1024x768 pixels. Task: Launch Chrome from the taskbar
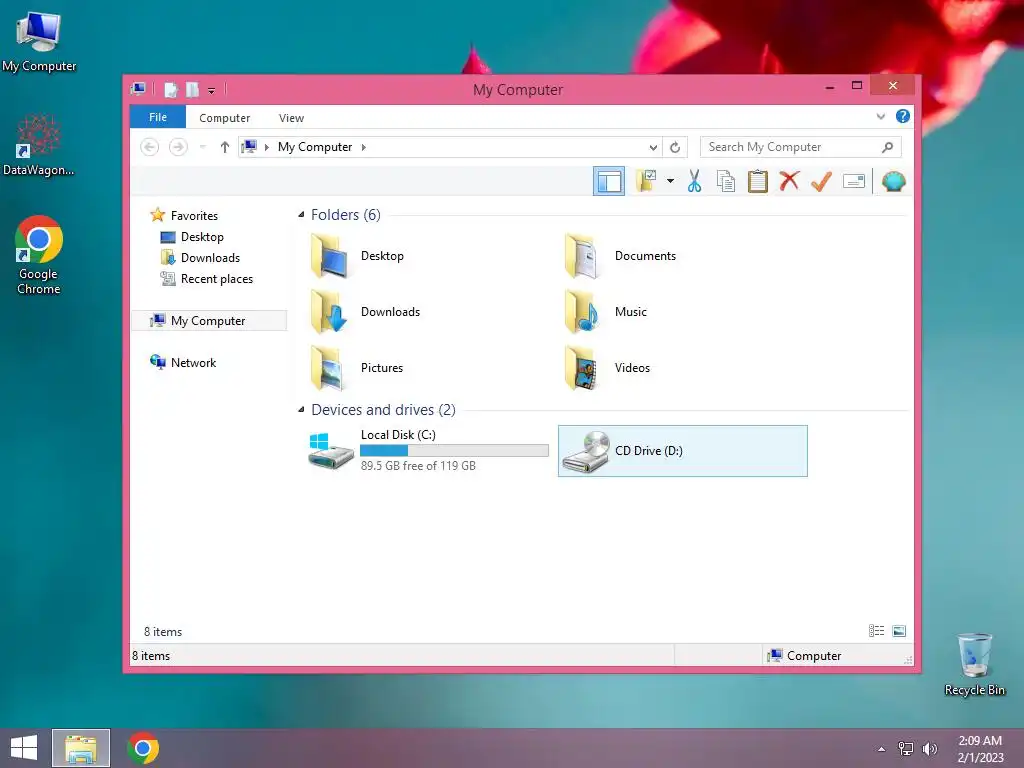pos(143,748)
